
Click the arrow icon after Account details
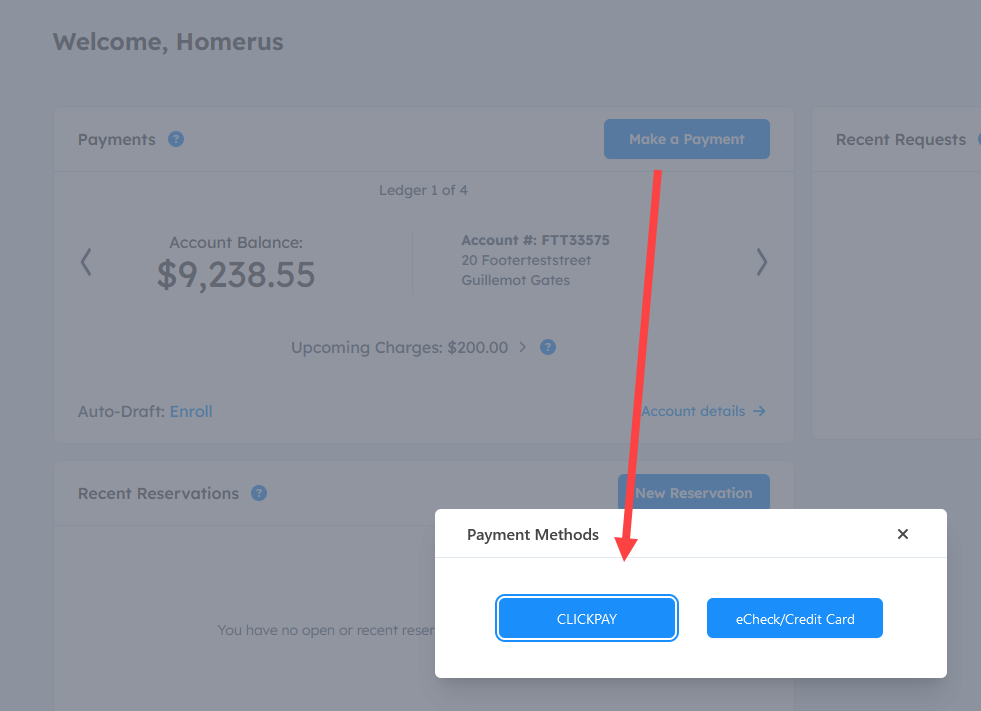[759, 411]
